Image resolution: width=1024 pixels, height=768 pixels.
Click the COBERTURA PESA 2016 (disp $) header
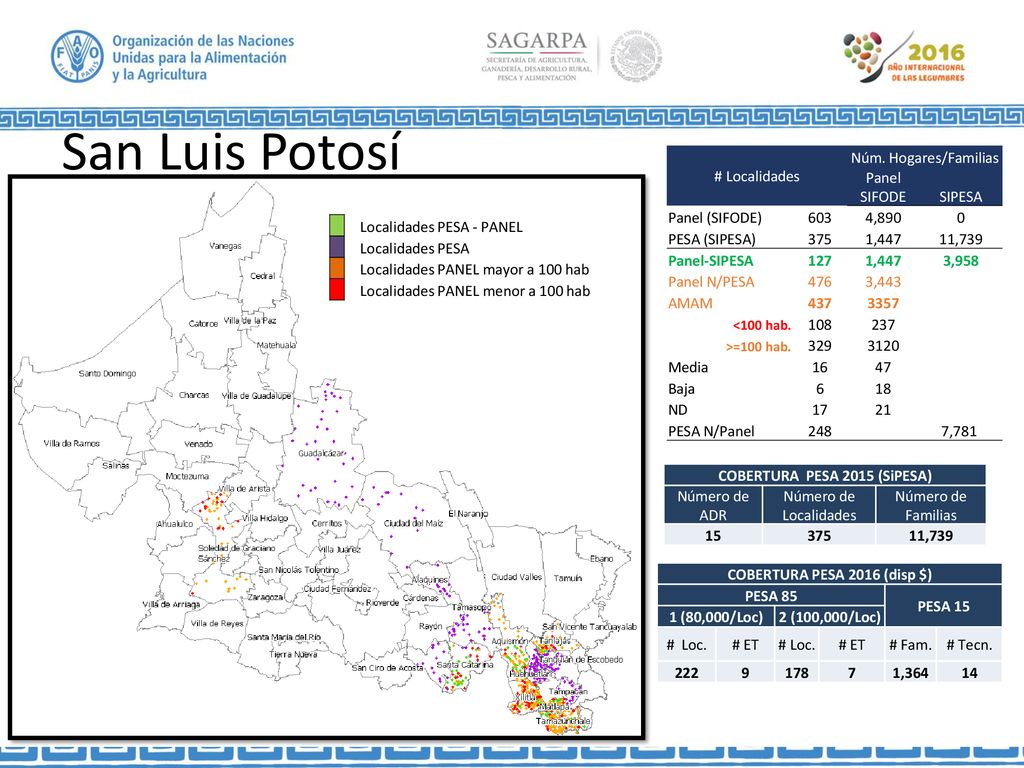[829, 575]
